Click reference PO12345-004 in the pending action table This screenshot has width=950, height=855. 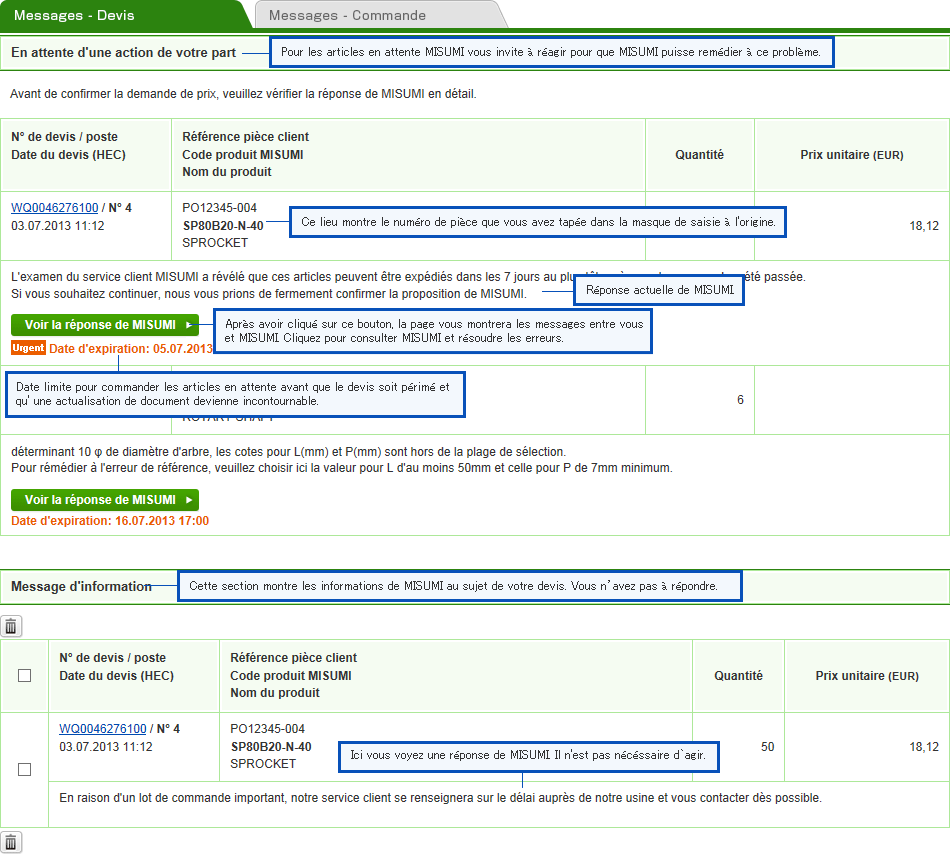pyautogui.click(x=219, y=208)
